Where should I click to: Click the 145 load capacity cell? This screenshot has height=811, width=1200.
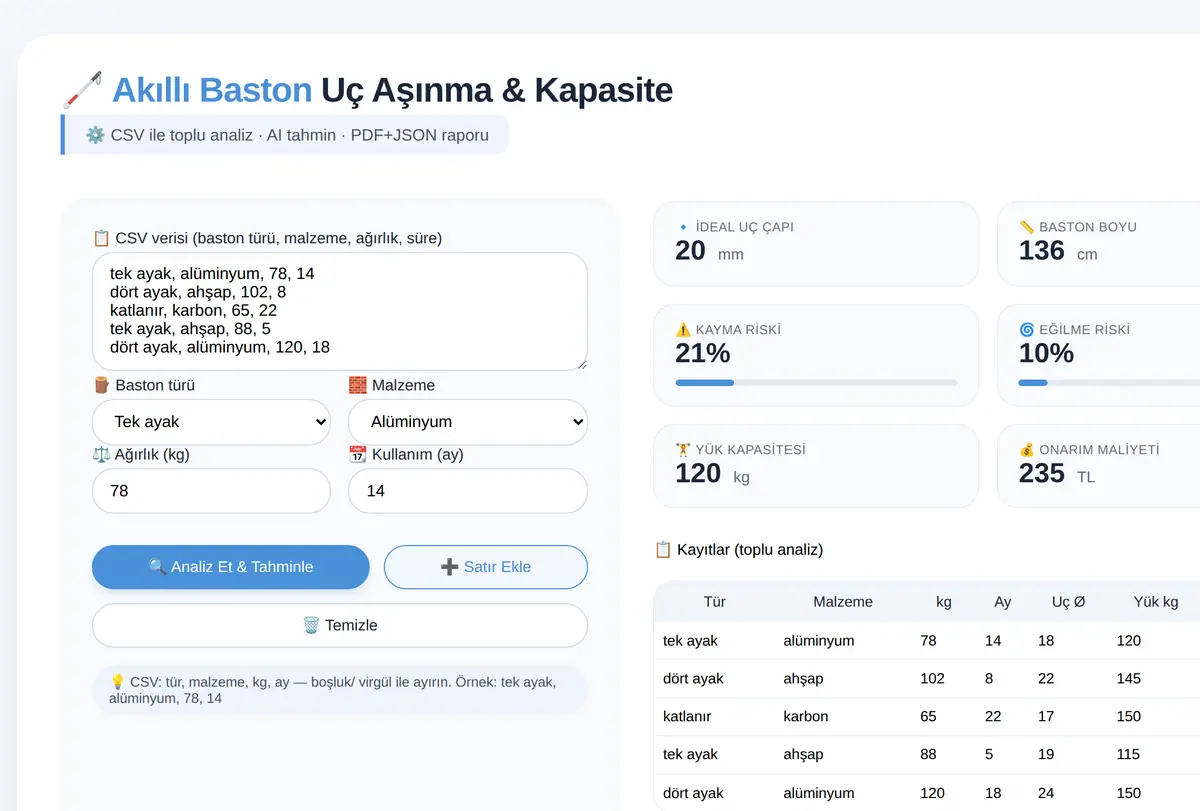pyautogui.click(x=1129, y=678)
